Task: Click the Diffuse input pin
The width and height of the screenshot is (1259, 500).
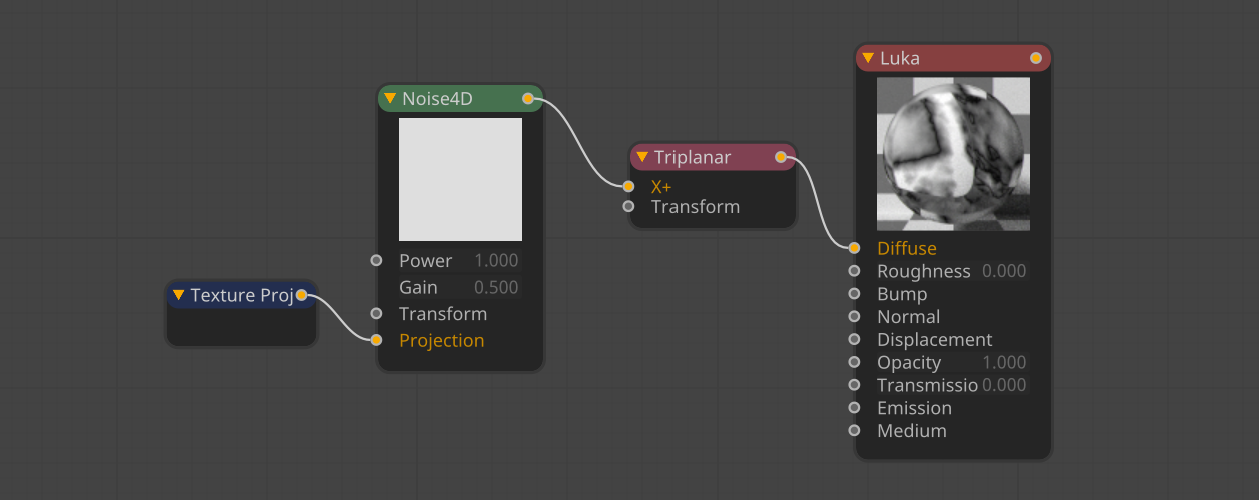Action: (x=854, y=248)
